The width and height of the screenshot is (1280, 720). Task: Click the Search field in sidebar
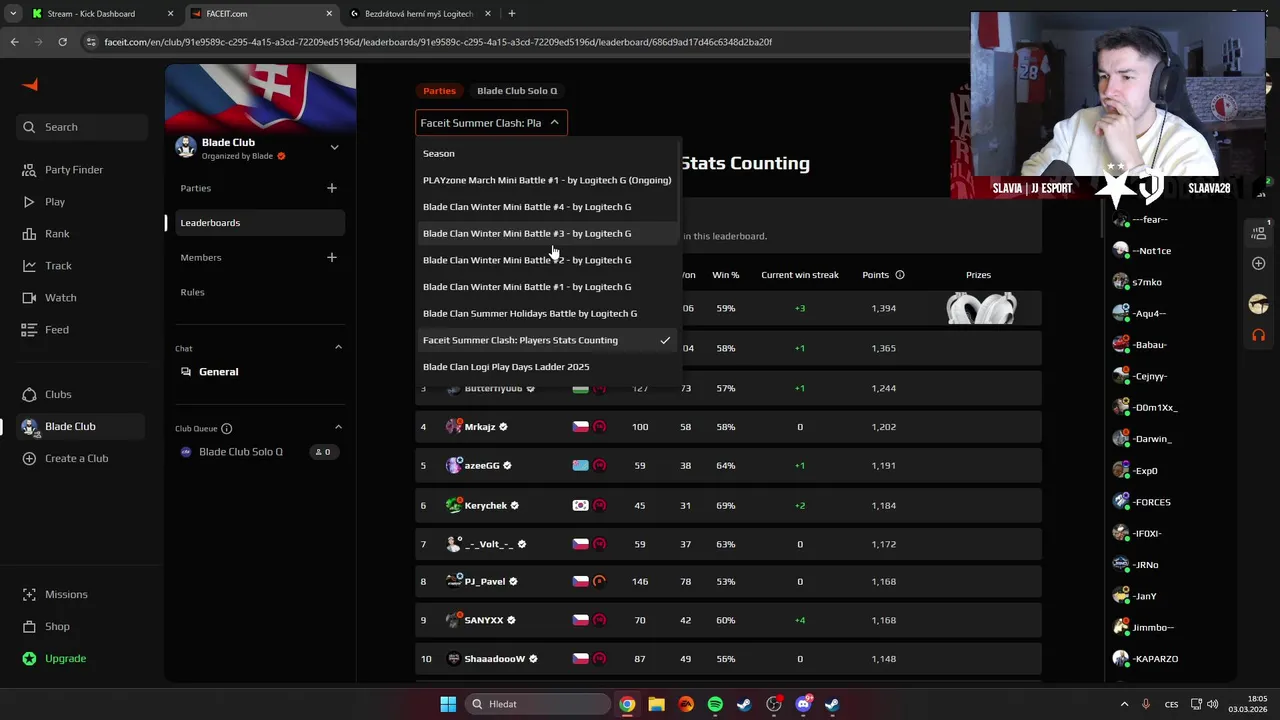pos(80,127)
